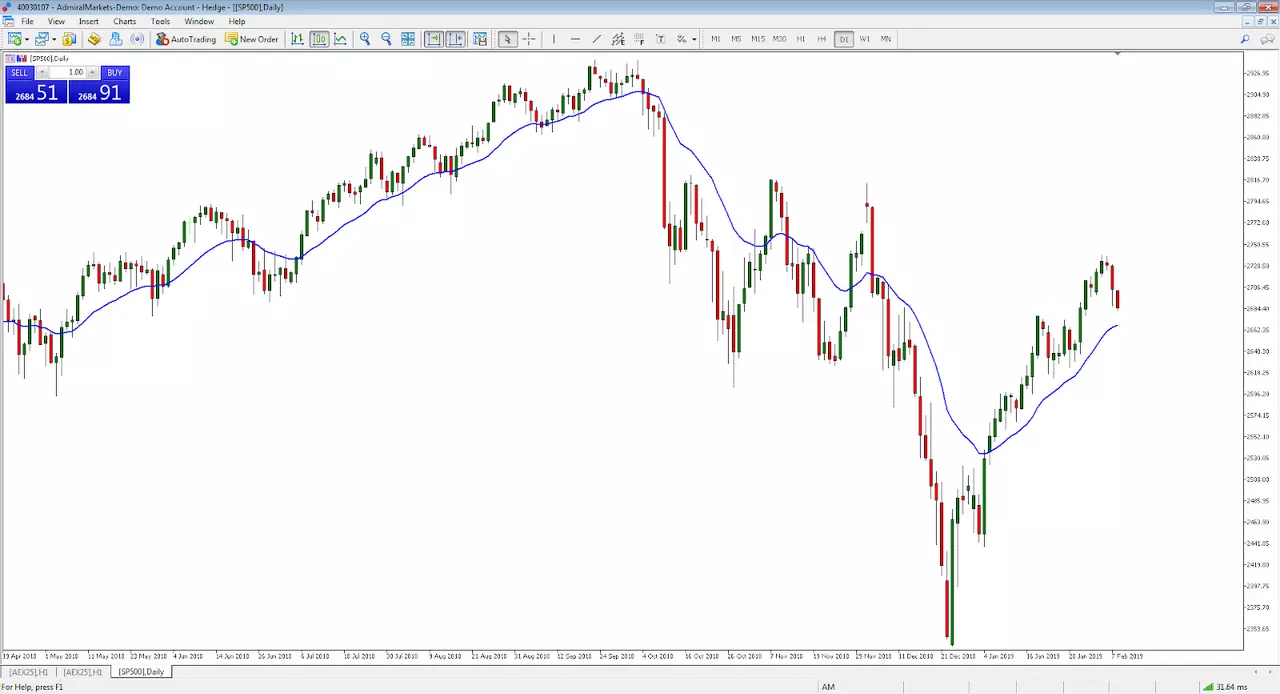Switch to M30 timeframe

(779, 39)
